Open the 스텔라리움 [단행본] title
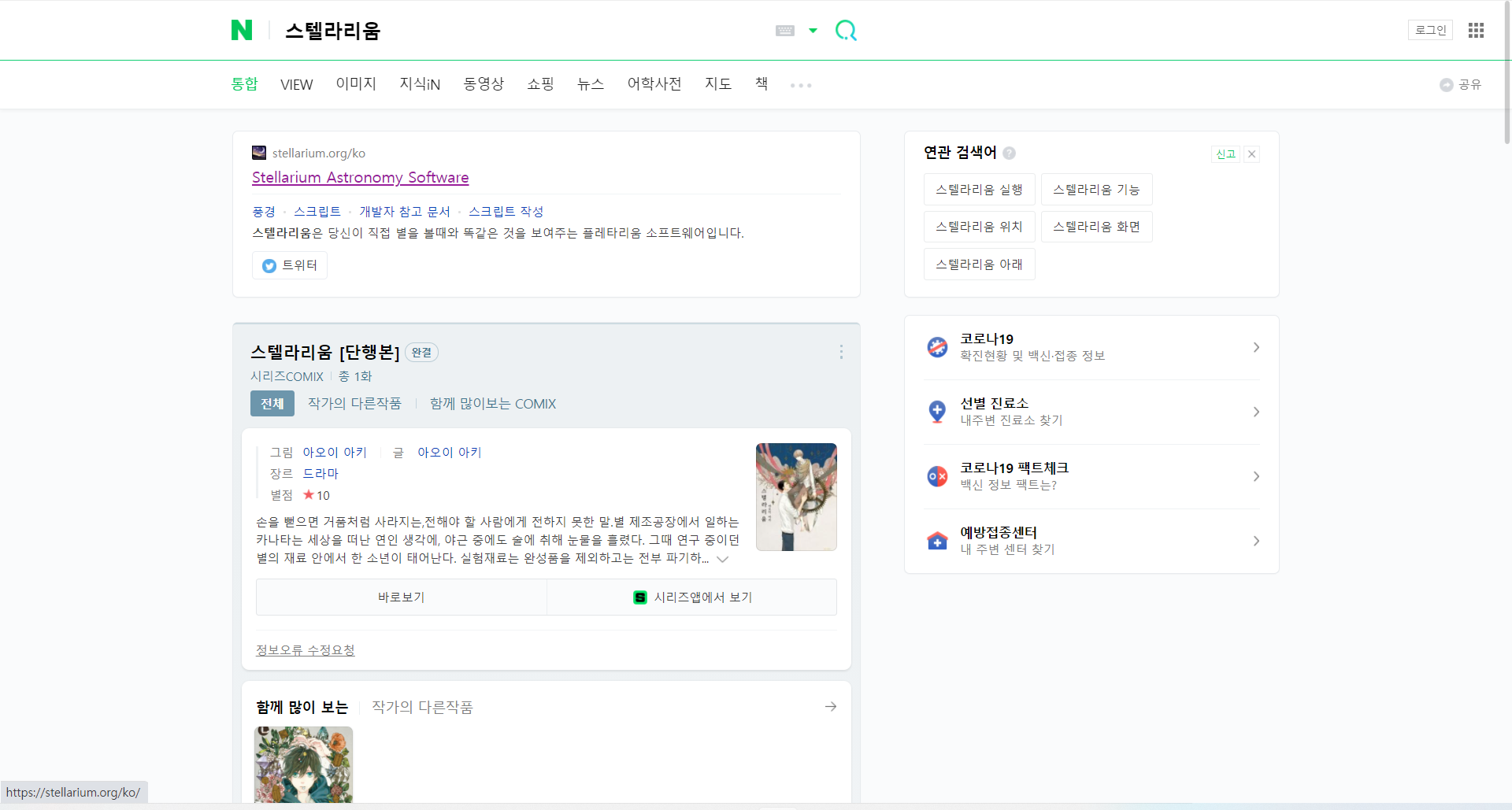Screen dimensions: 1512x810 pos(325,352)
